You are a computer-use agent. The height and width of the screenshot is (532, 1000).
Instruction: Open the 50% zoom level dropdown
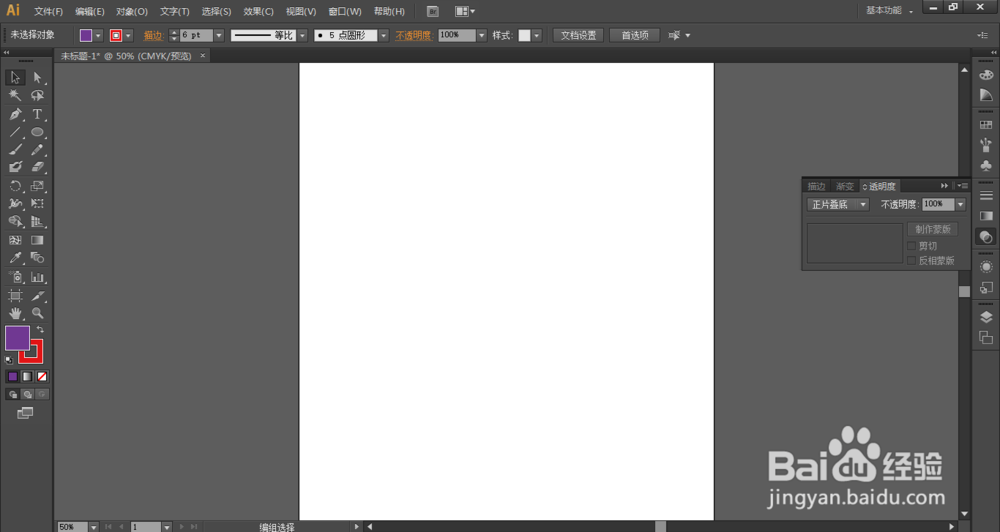[93, 527]
